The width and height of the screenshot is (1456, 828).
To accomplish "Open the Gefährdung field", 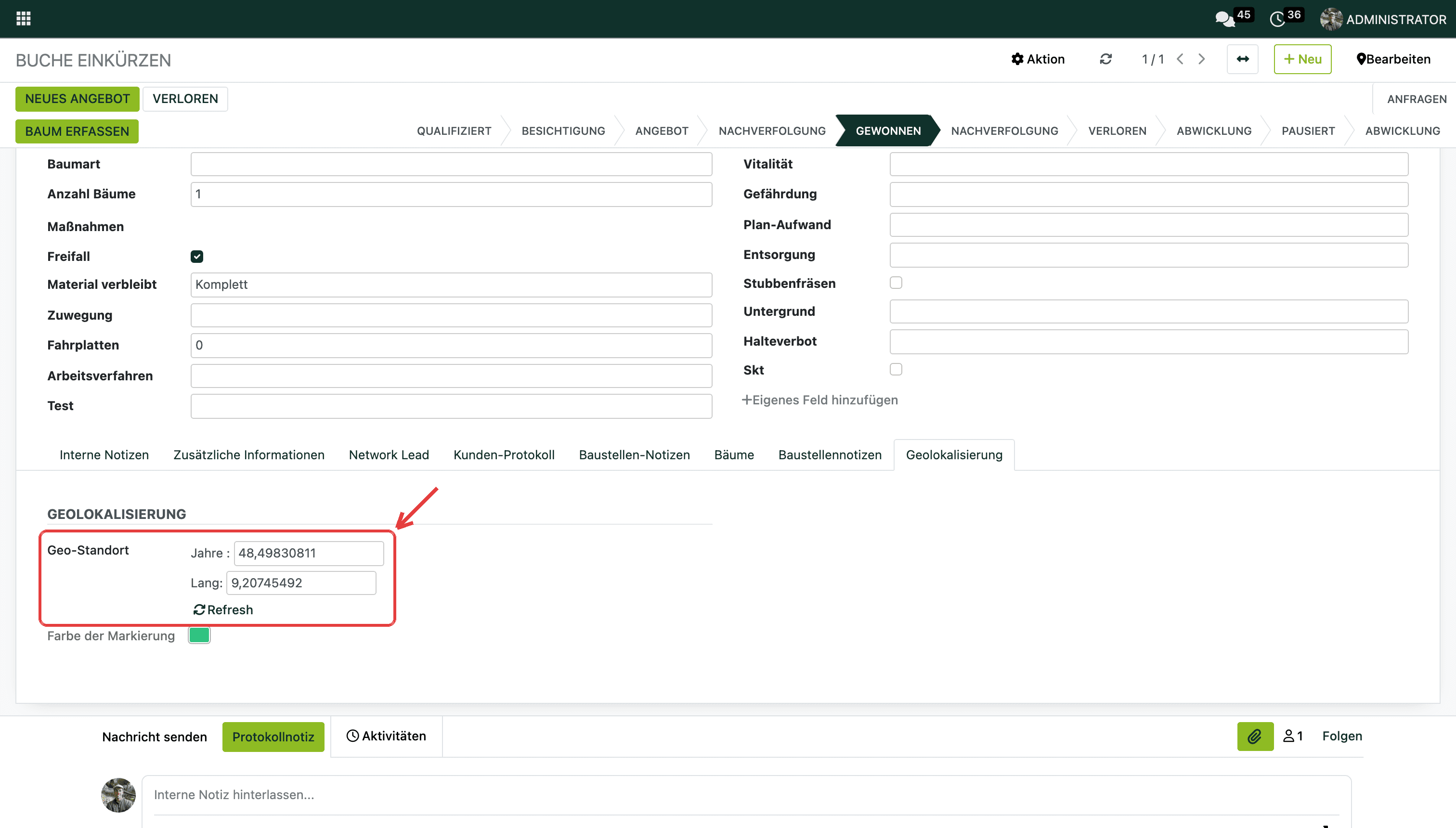I will tap(1149, 194).
